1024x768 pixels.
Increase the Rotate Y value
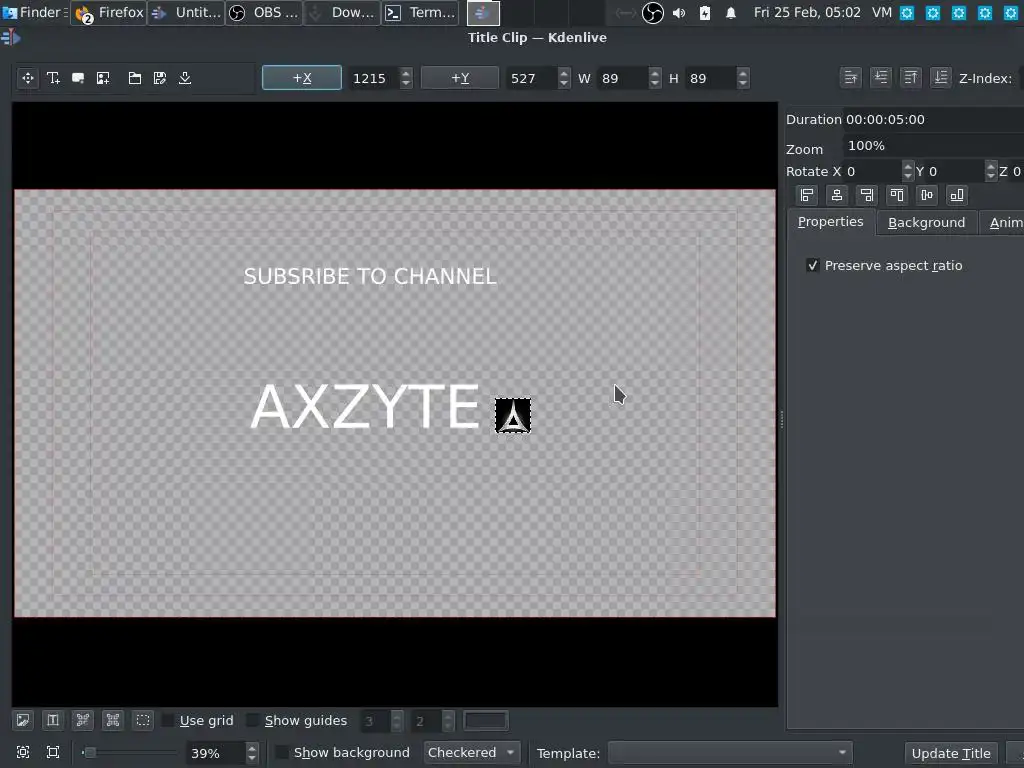(991, 167)
